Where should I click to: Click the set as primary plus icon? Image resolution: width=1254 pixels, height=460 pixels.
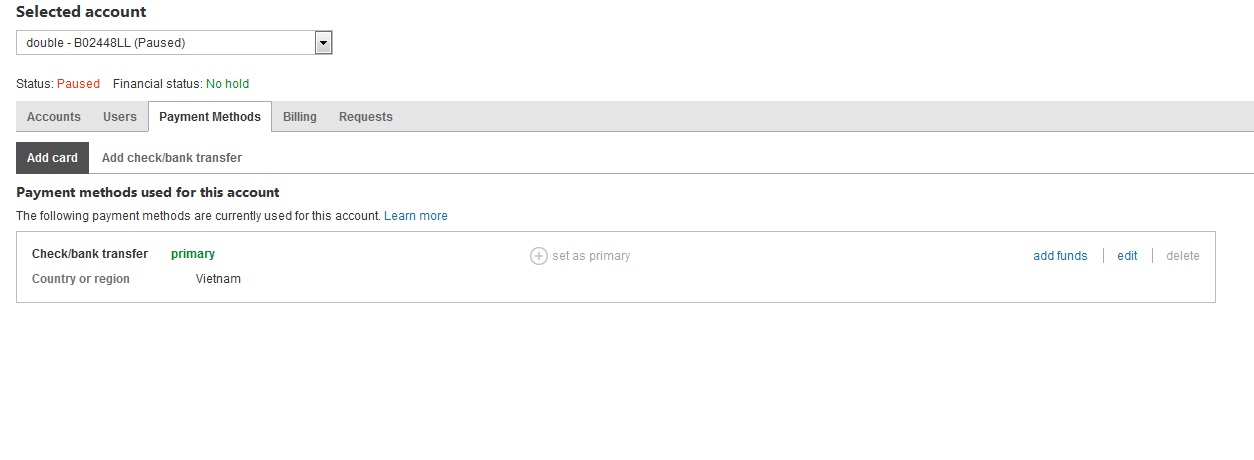point(538,256)
